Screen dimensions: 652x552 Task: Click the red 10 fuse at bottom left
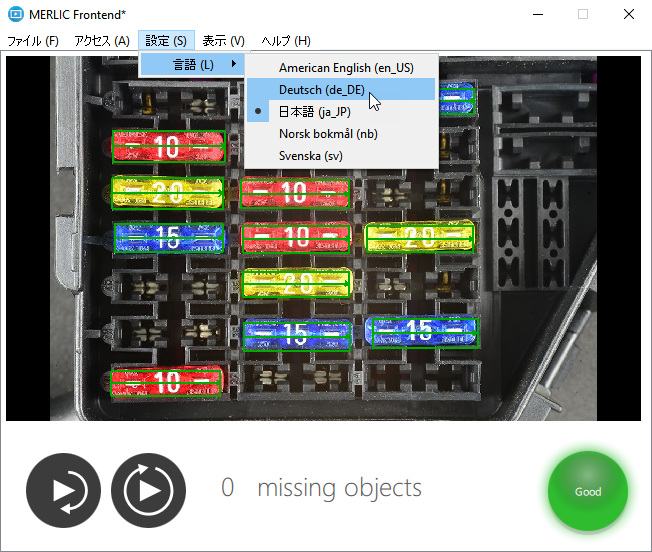166,382
